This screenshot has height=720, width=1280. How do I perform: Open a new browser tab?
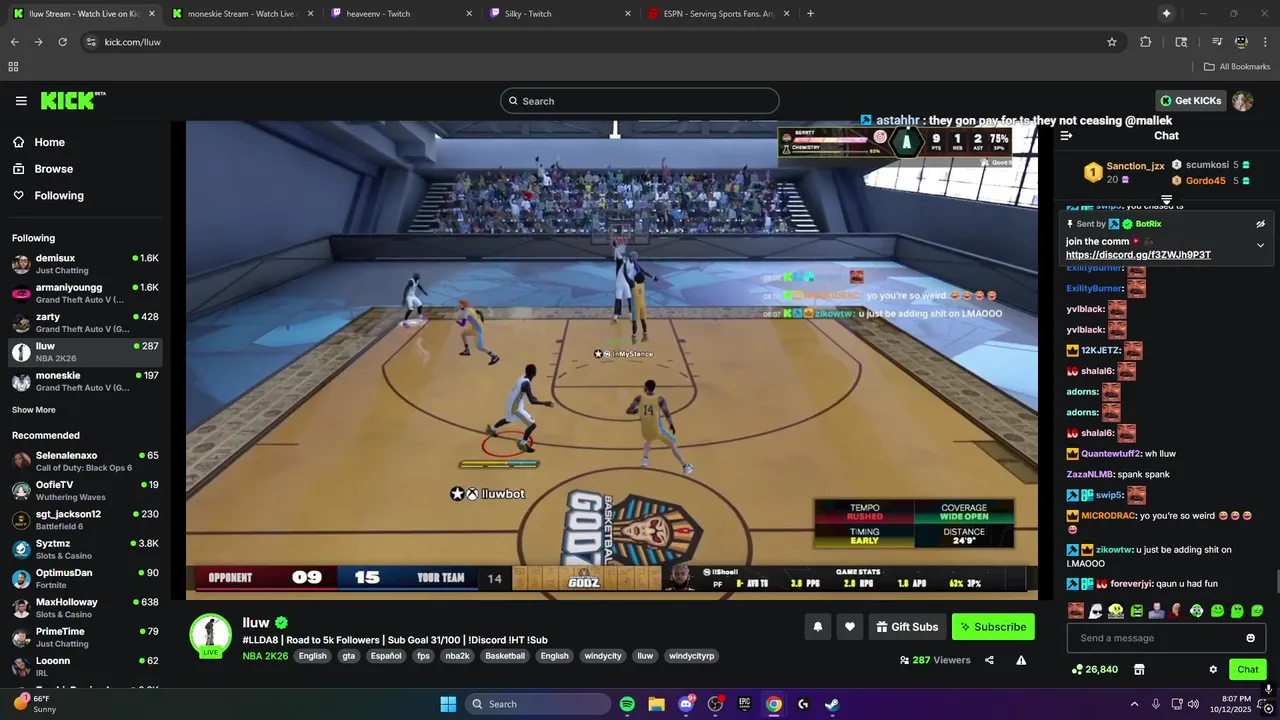[810, 14]
